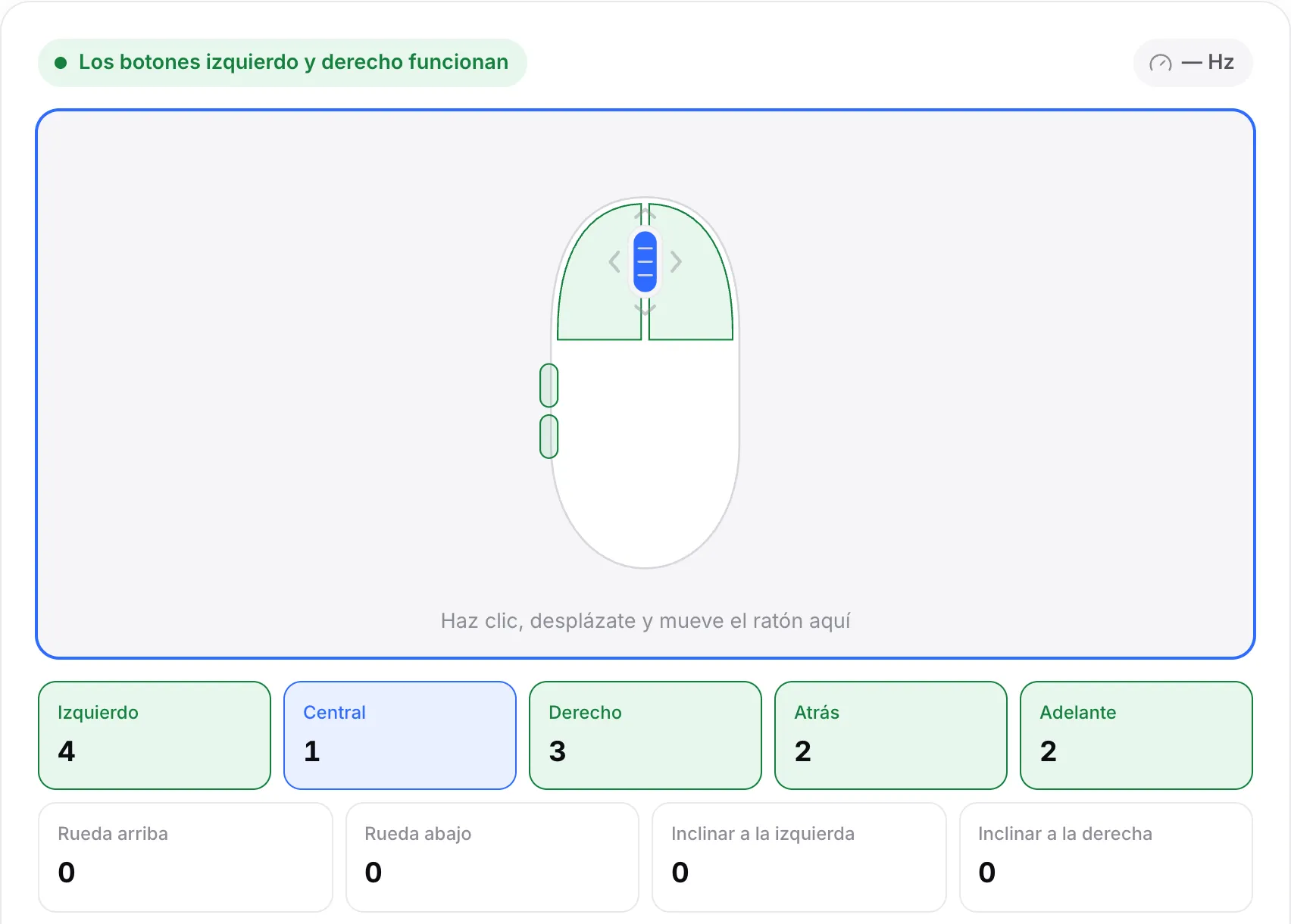Click the green status dot
Screen dimensions: 1291x924
61,63
